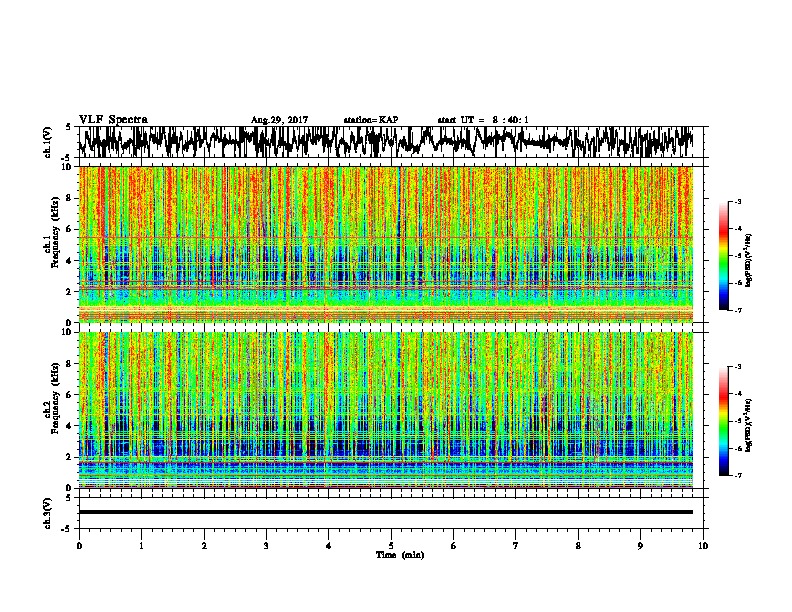Select the "start UT = 8 : 40: 1" text

point(483,120)
